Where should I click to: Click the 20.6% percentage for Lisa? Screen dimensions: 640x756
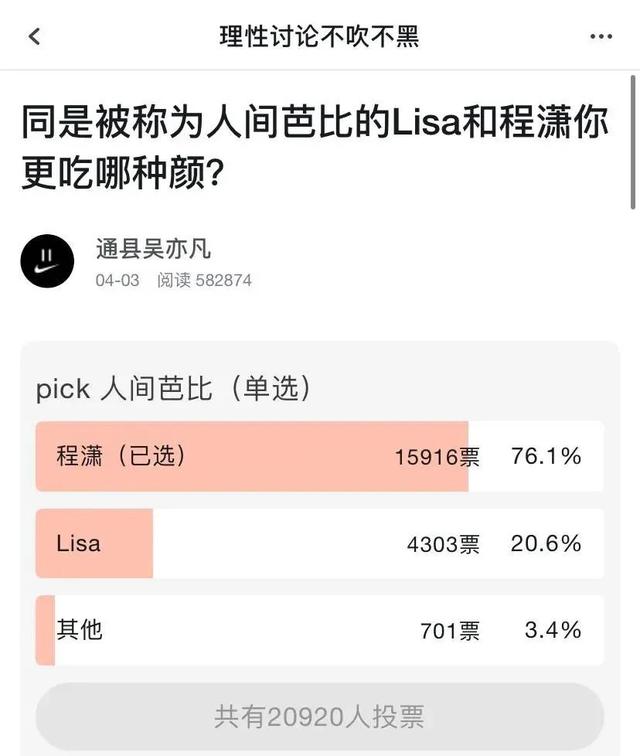point(546,543)
